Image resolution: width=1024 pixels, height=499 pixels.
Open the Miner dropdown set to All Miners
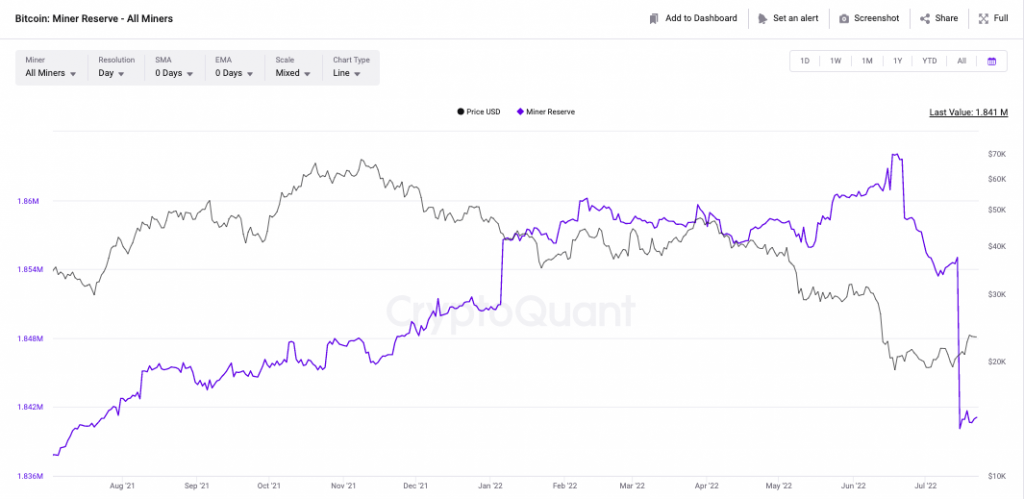click(x=51, y=73)
